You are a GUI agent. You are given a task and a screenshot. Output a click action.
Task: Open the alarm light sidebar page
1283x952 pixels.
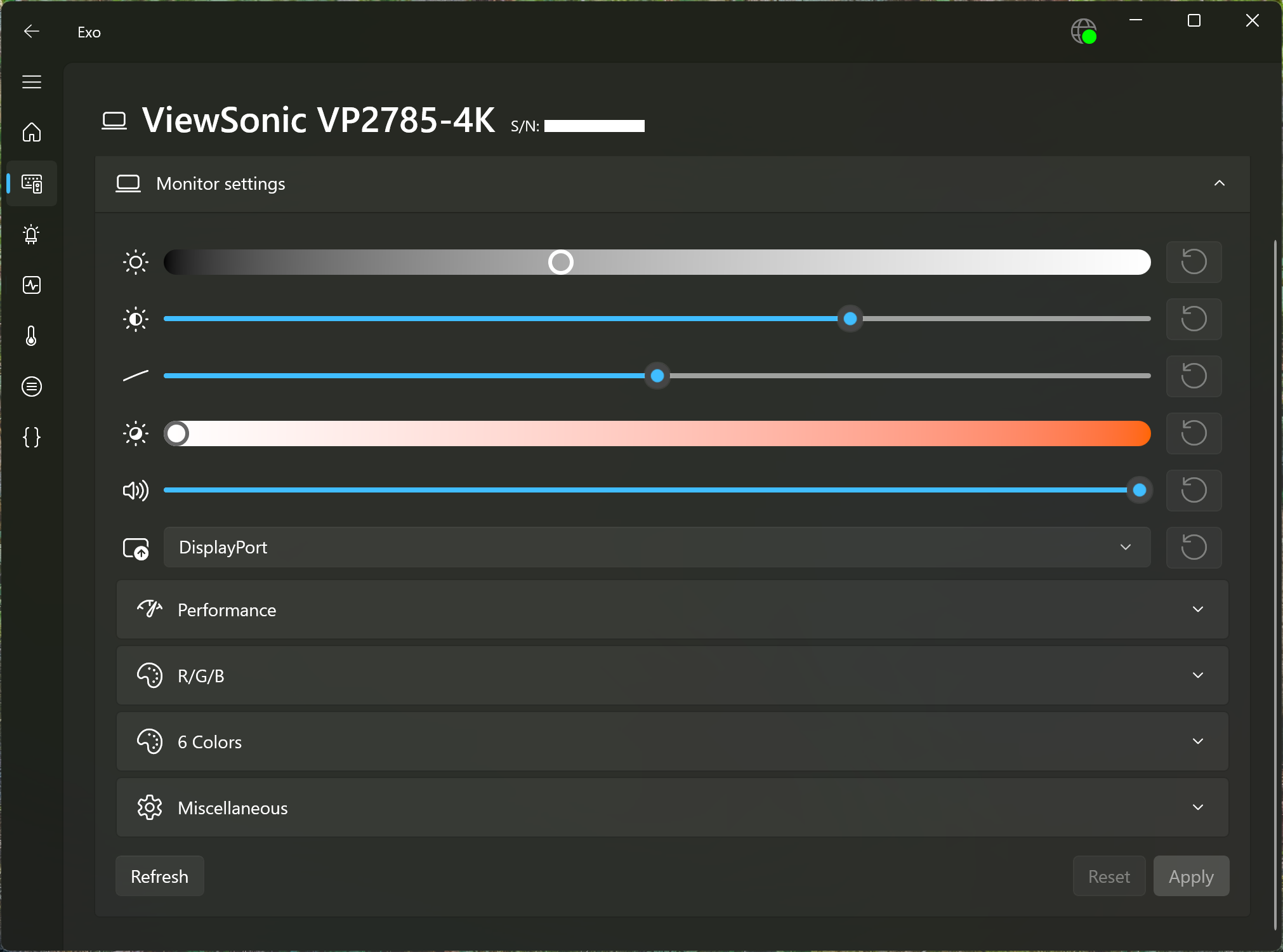click(x=32, y=234)
